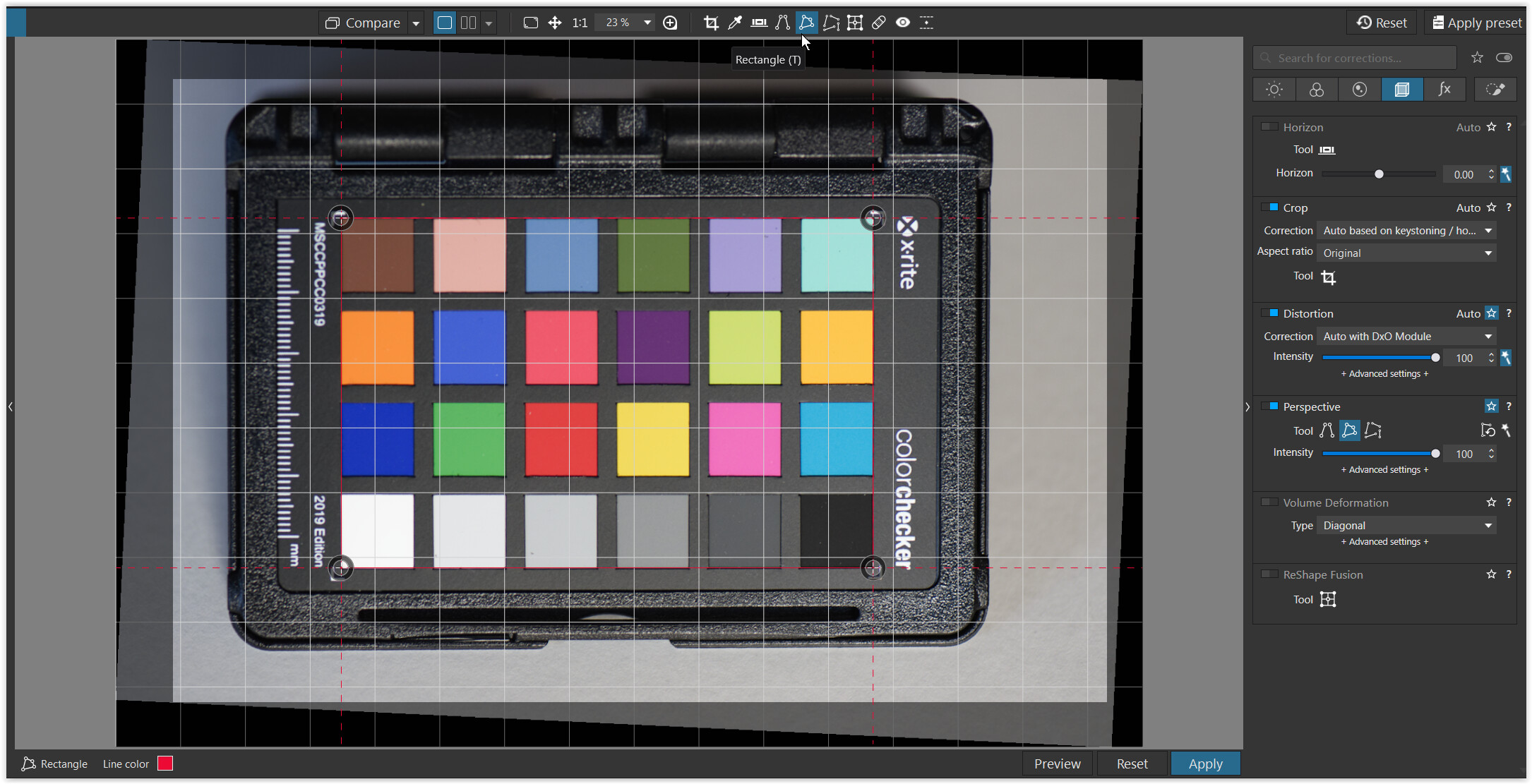Switch to the fx Effects tab

pyautogui.click(x=1444, y=90)
